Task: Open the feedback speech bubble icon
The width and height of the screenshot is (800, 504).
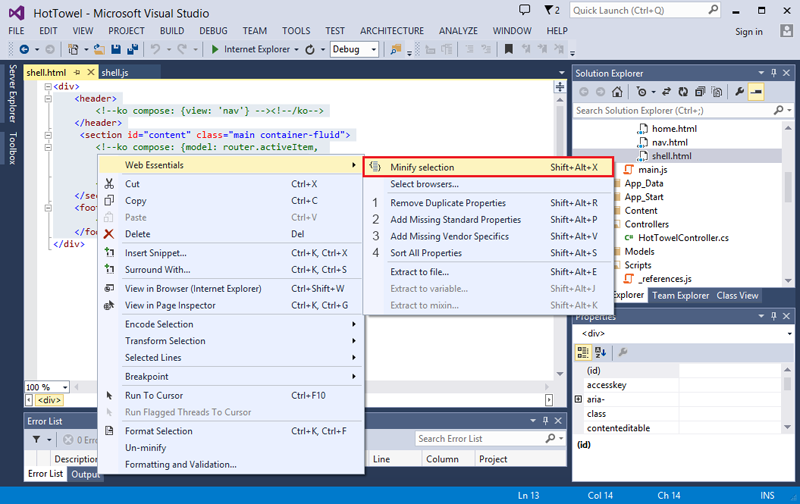Action: (524, 10)
